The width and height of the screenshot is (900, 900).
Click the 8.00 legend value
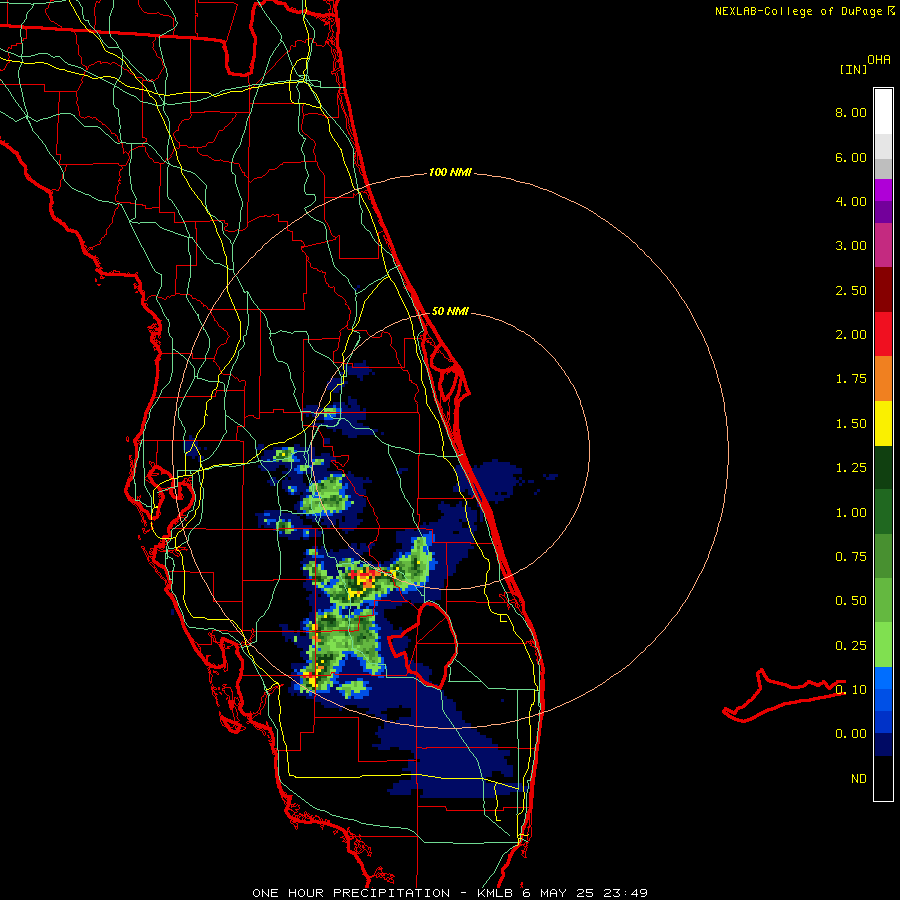point(851,112)
